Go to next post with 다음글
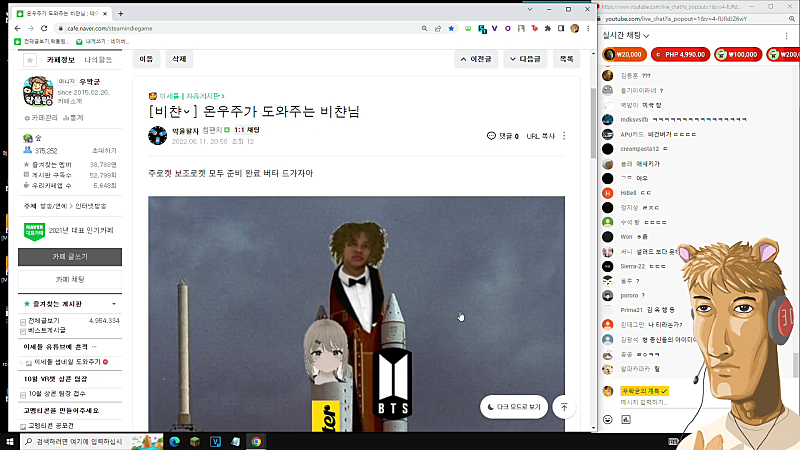800x450 pixels. coord(525,59)
